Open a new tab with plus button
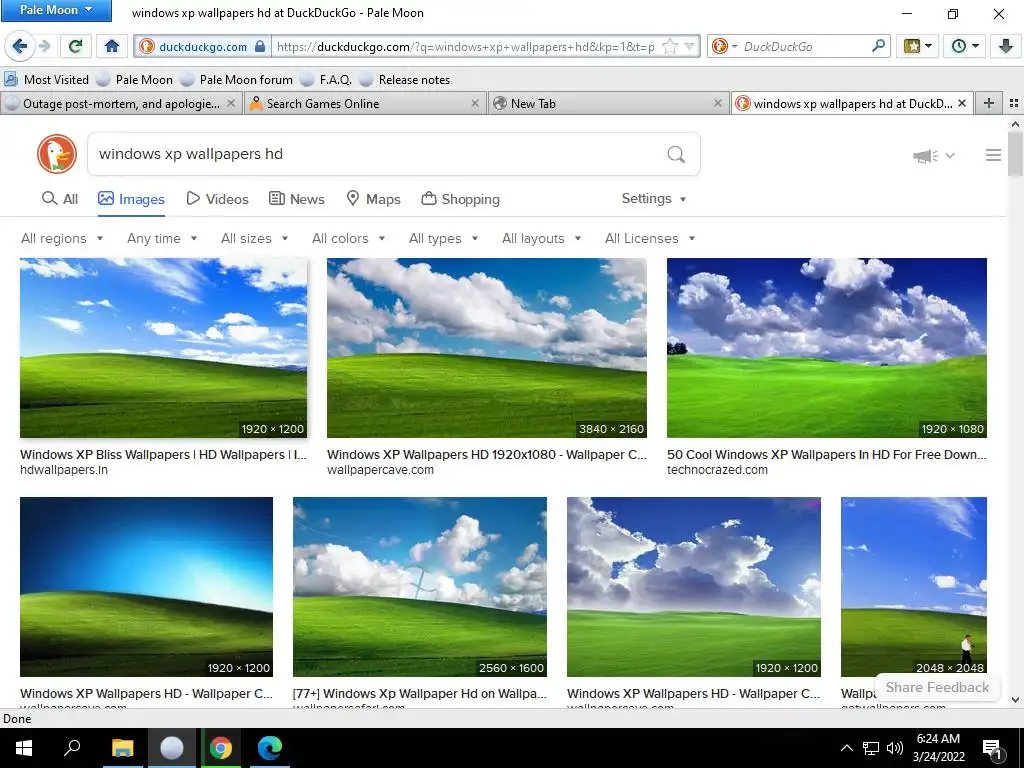1024x768 pixels. tap(989, 103)
